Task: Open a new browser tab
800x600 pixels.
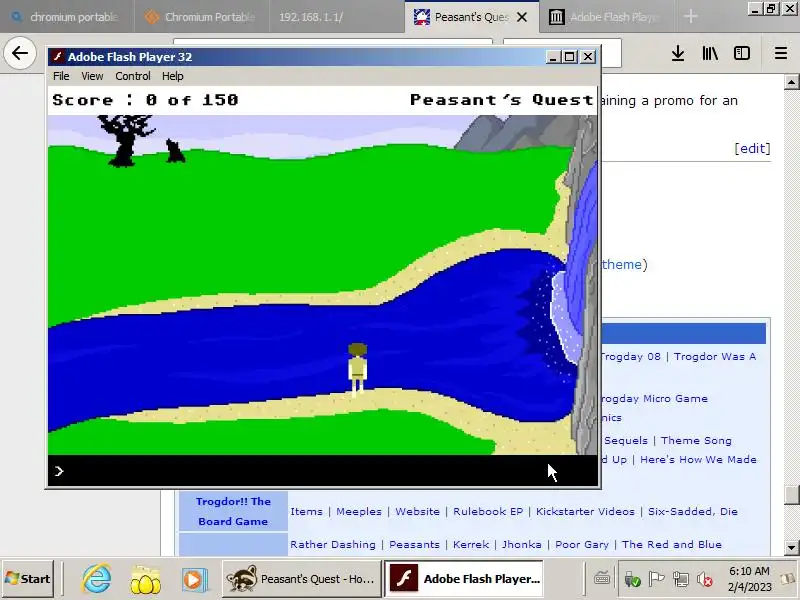Action: 690,16
